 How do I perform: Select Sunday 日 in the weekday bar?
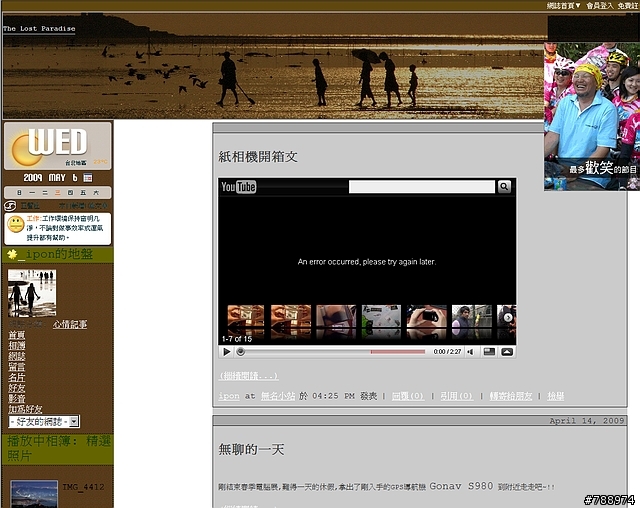[19, 193]
